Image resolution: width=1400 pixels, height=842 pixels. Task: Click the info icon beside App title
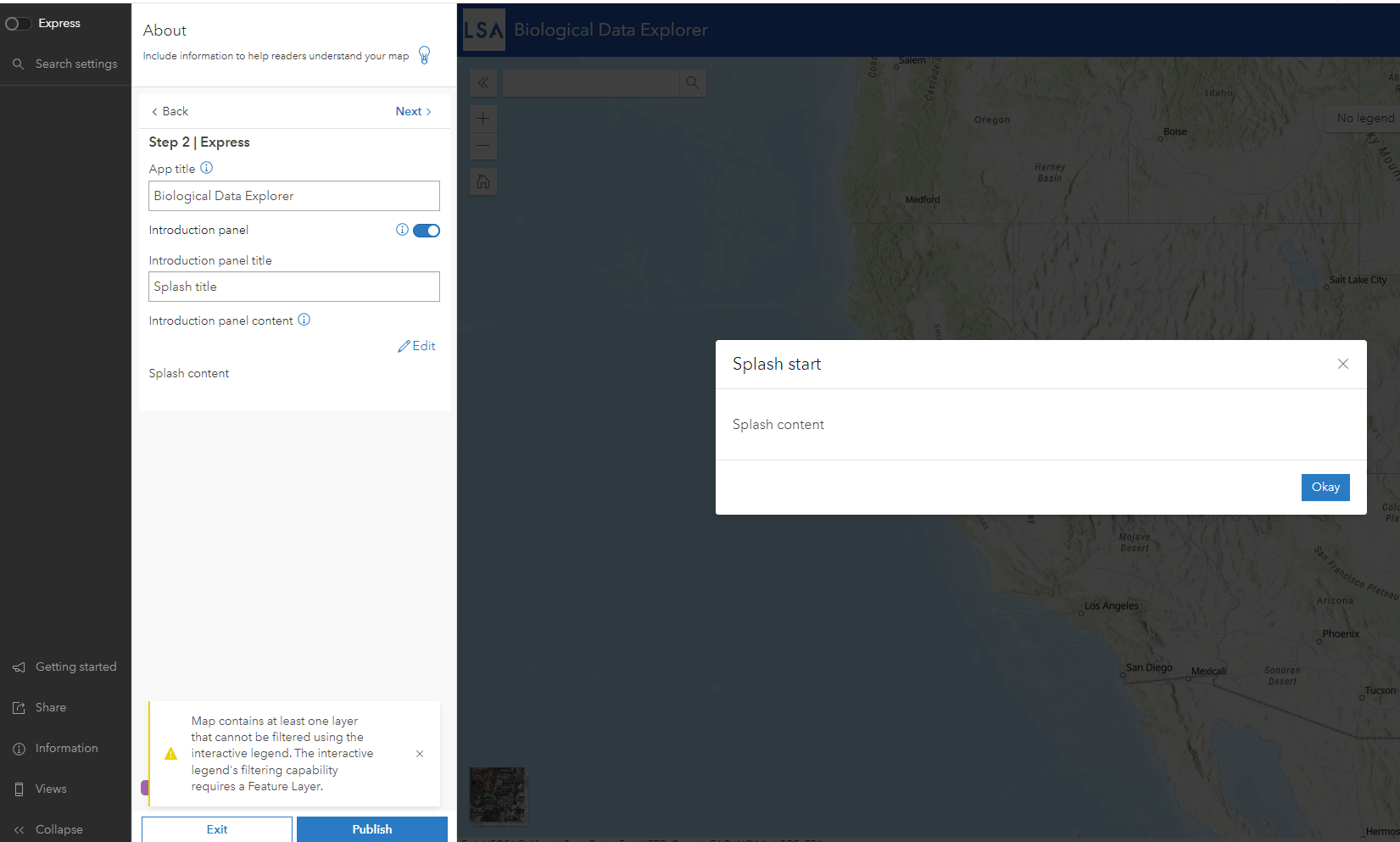click(x=206, y=168)
